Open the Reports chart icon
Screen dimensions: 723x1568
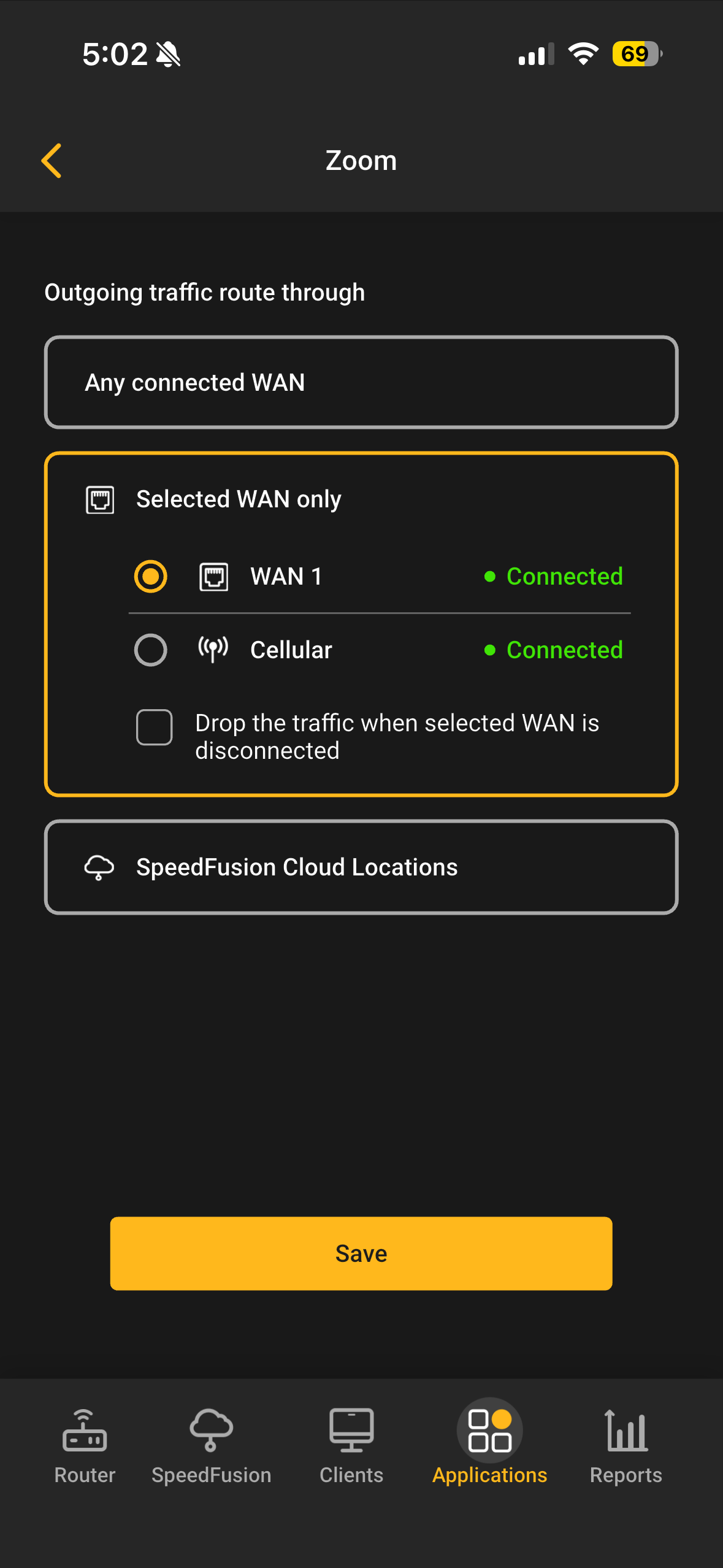626,1431
